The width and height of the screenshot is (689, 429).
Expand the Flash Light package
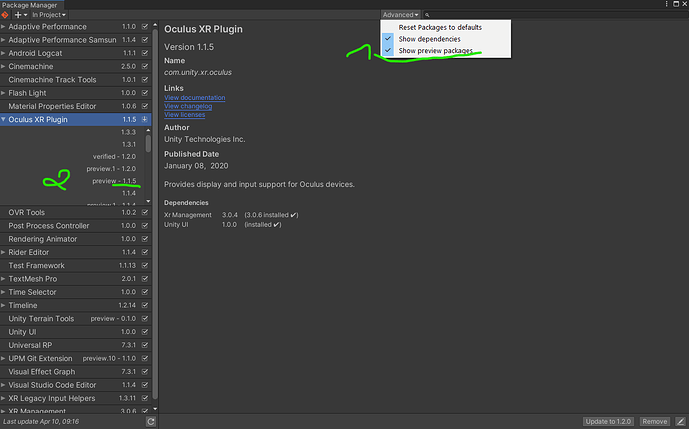click(3, 93)
